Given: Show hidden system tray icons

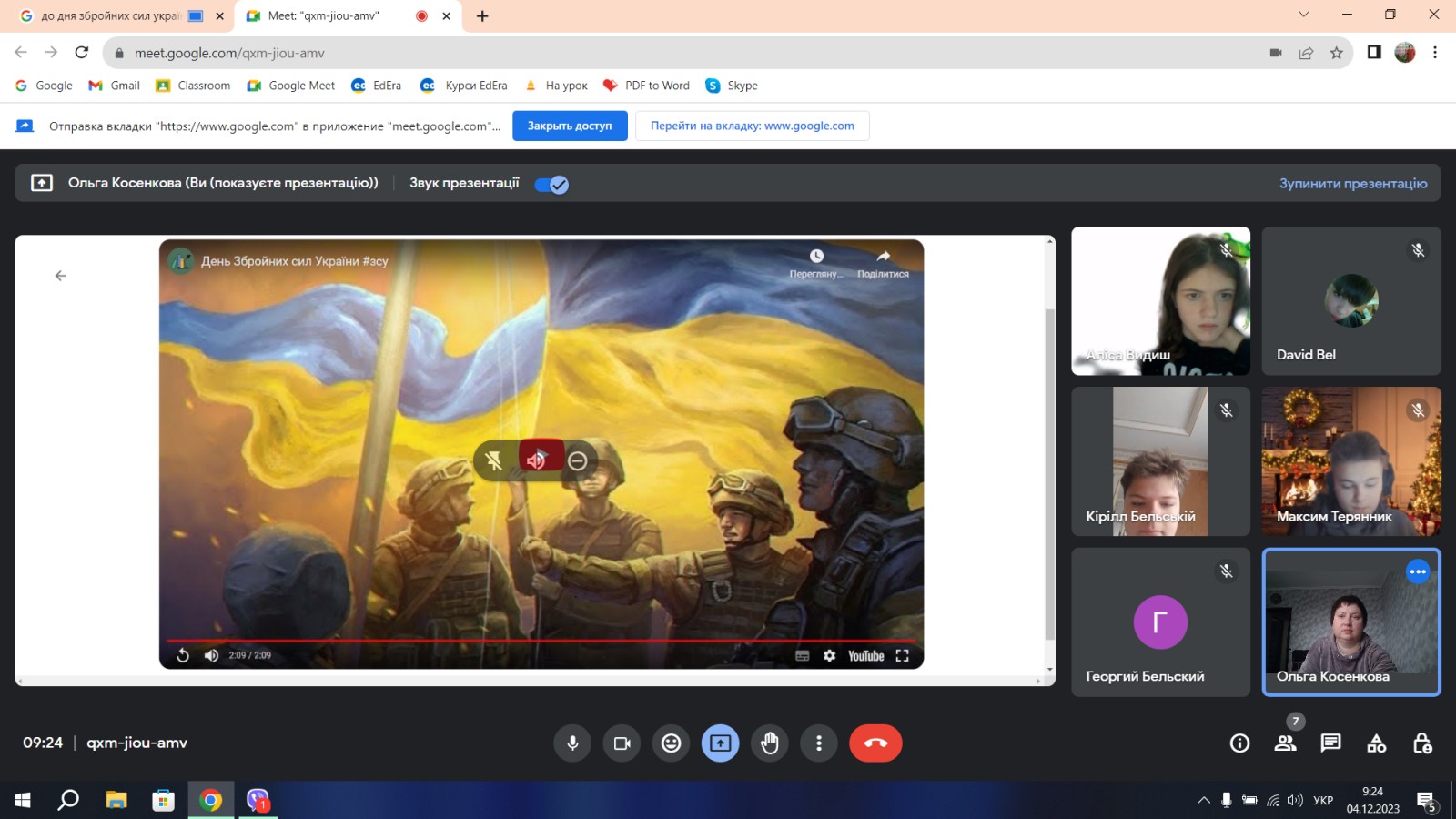Looking at the screenshot, I should pyautogui.click(x=1203, y=801).
